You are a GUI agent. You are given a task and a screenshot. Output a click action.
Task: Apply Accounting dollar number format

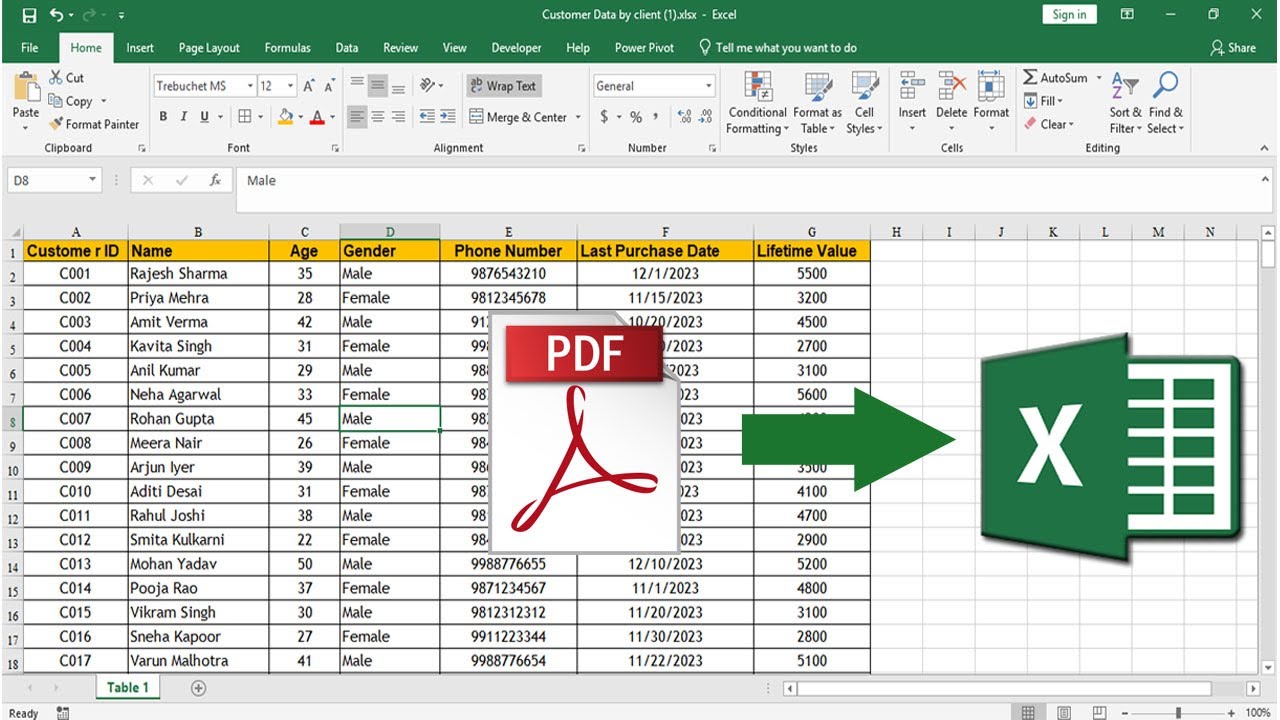(604, 117)
